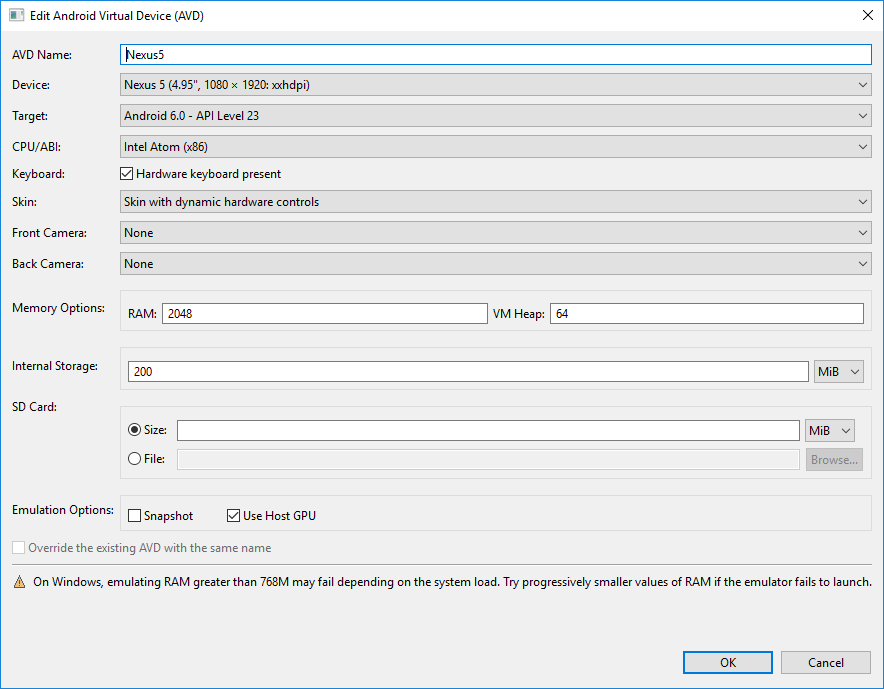Click the Internal Storage size field
The image size is (884, 689).
click(468, 372)
